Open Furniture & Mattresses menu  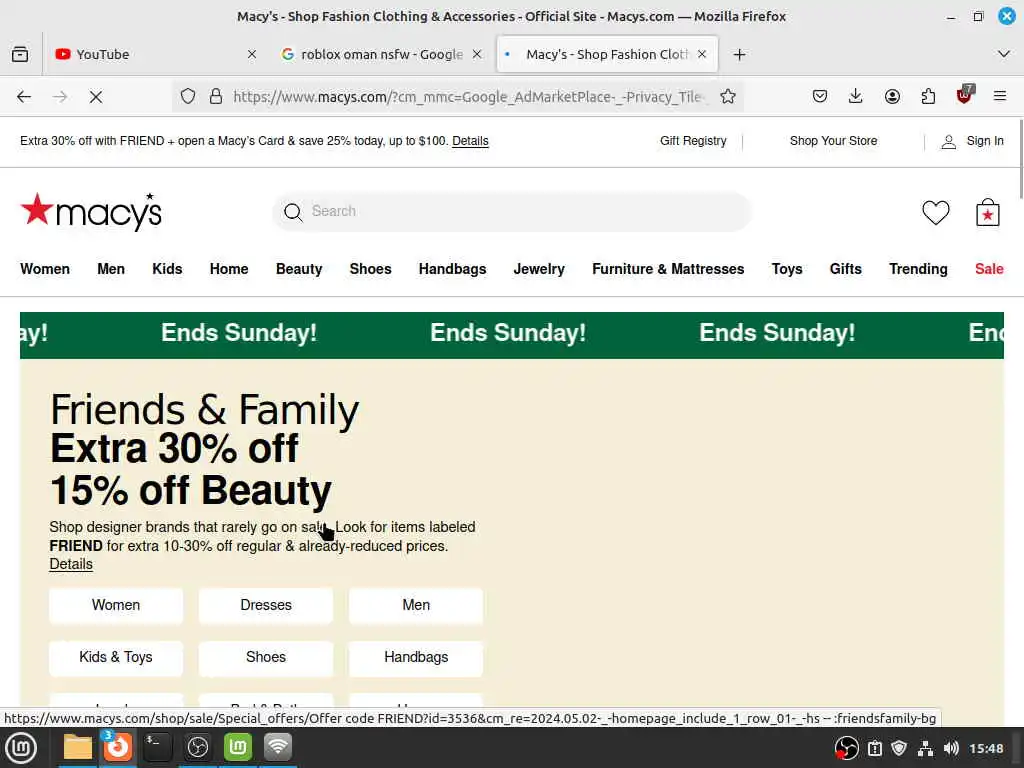(668, 269)
